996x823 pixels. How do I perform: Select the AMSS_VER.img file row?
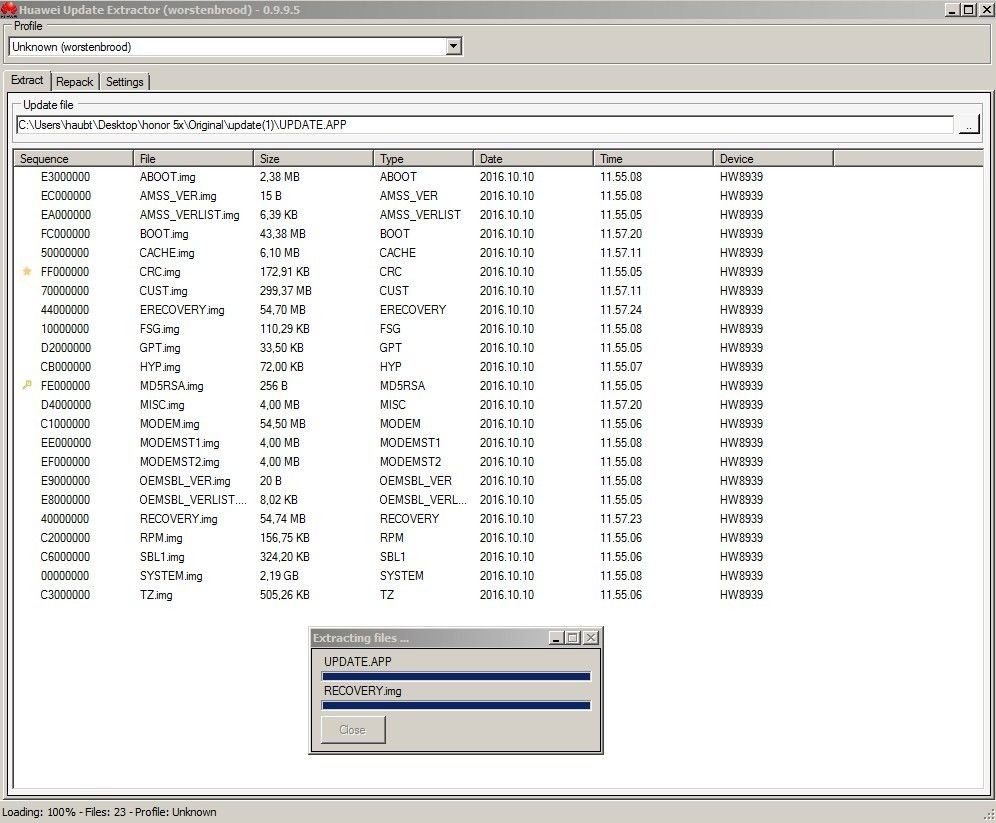pyautogui.click(x=424, y=196)
